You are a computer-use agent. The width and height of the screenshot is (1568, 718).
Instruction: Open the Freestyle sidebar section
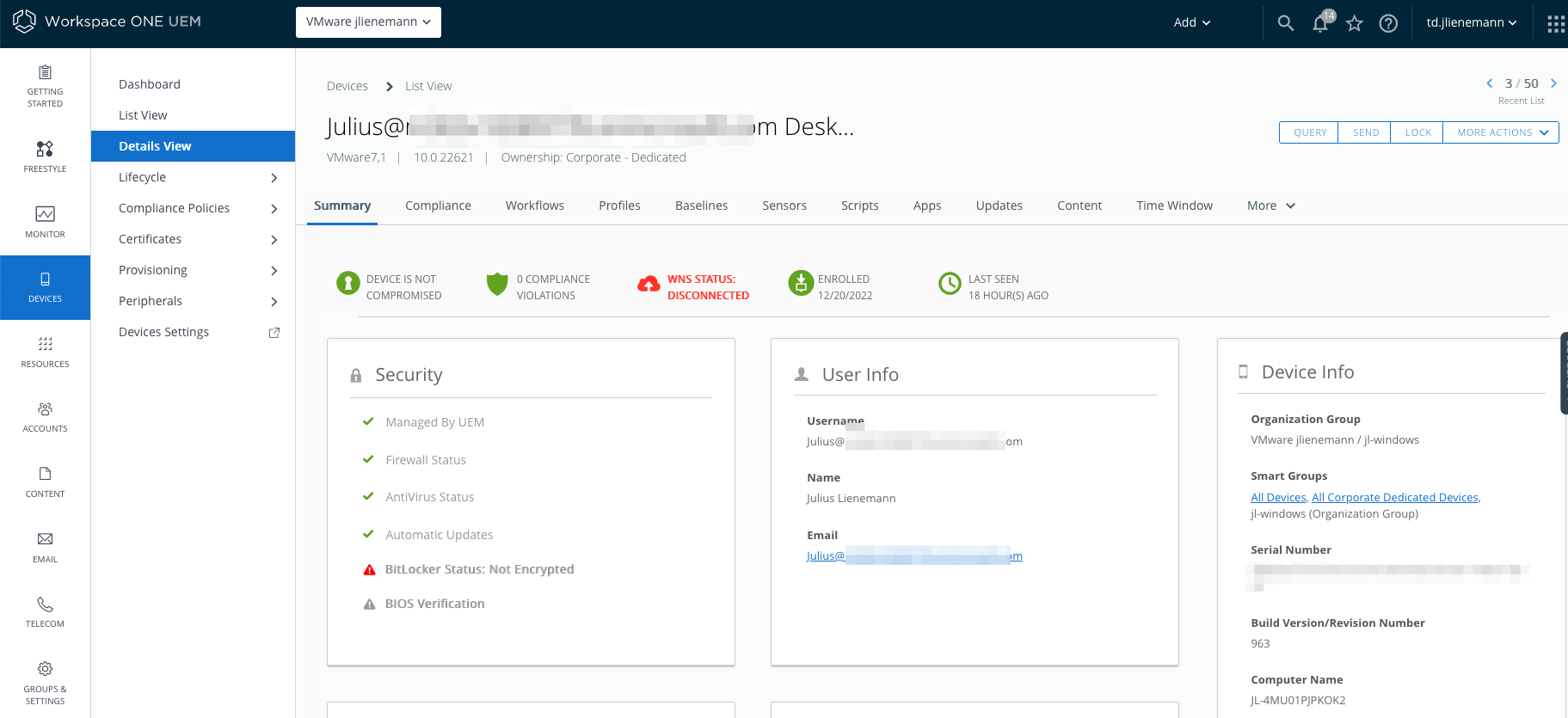point(45,157)
